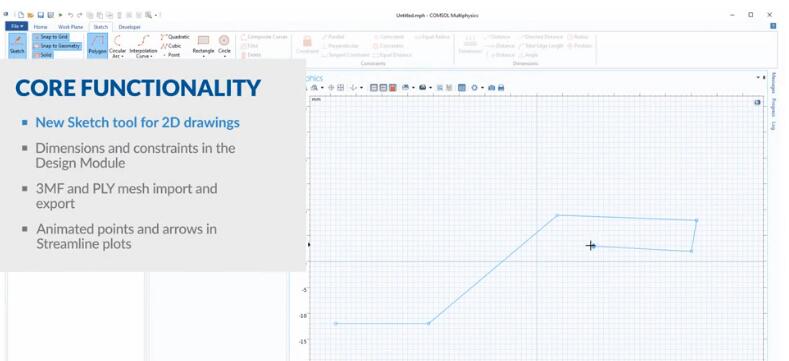Click the Constraint lock icon
The image size is (789, 361).
coord(307,42)
